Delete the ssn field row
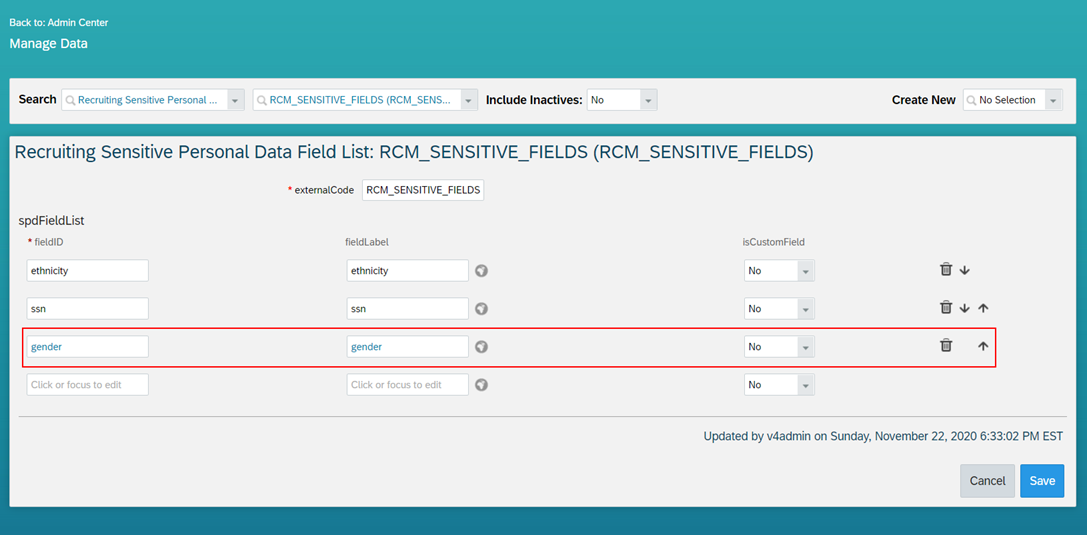Viewport: 1087px width, 535px height. 946,308
